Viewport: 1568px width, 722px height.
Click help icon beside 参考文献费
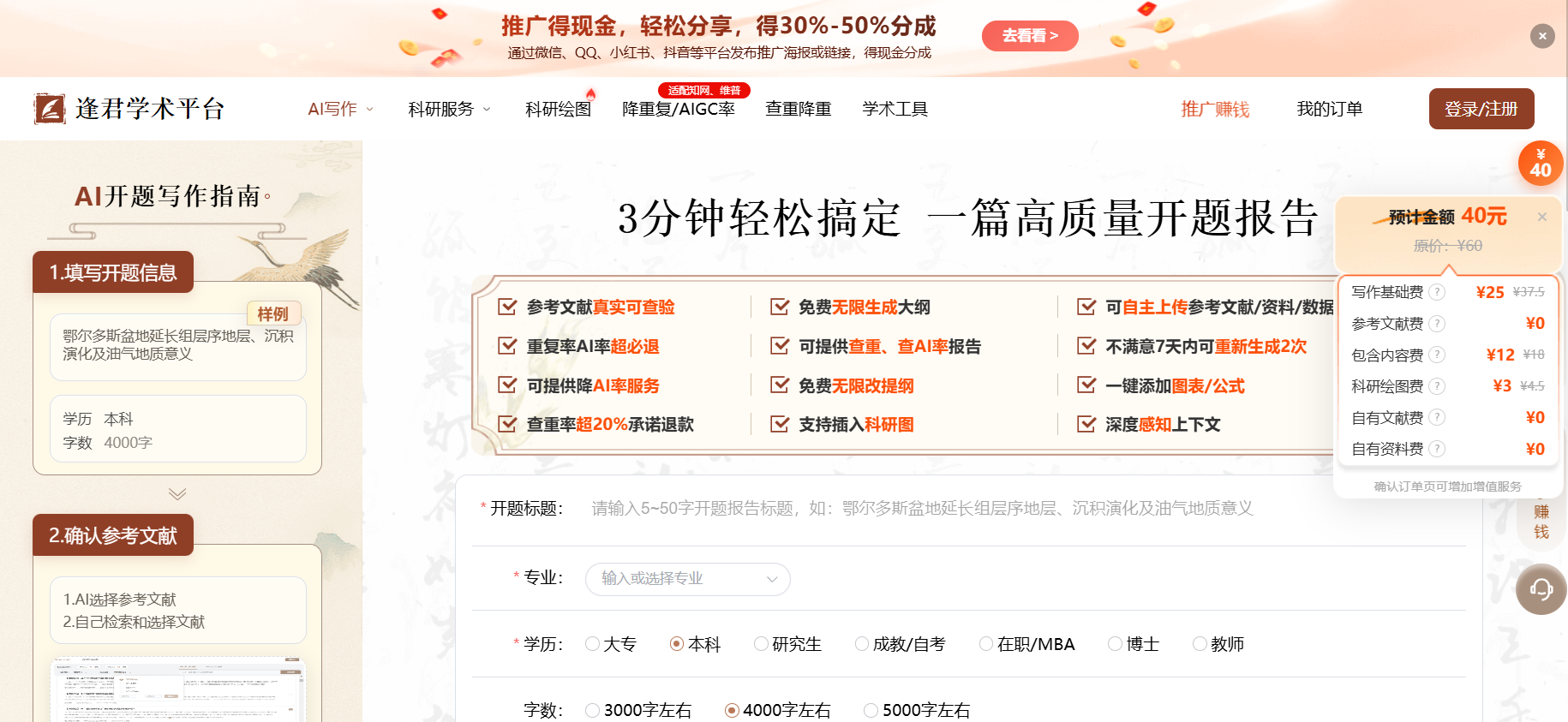click(1438, 324)
